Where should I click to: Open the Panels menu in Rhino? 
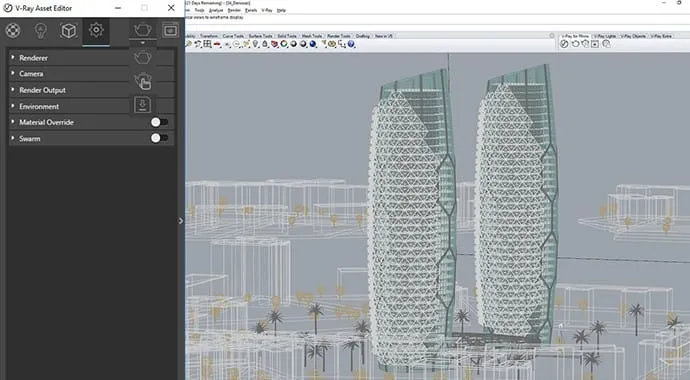click(251, 10)
